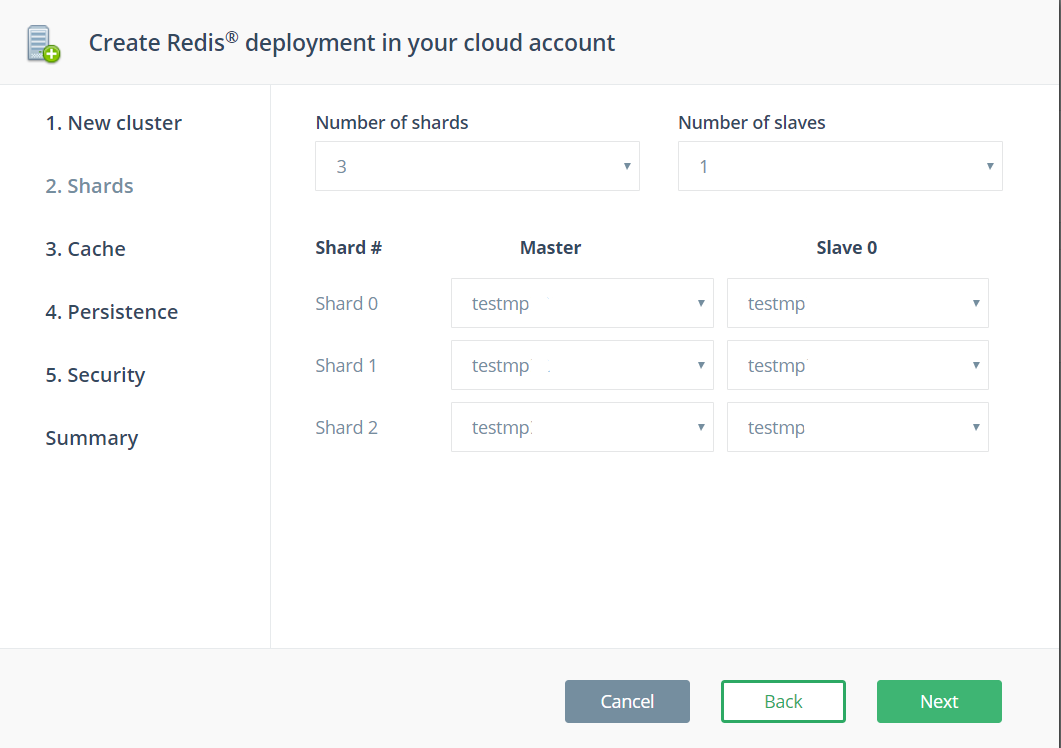Proceed with the Next button
This screenshot has height=748, width=1061.
[x=939, y=701]
